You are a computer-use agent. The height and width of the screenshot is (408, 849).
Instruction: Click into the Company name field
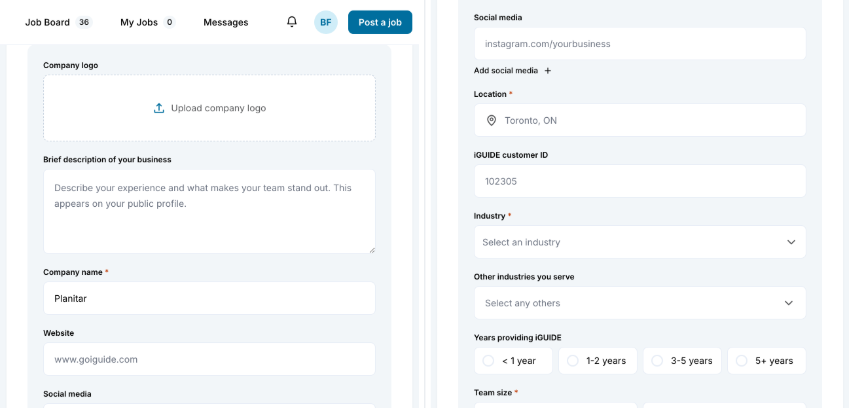pyautogui.click(x=209, y=298)
